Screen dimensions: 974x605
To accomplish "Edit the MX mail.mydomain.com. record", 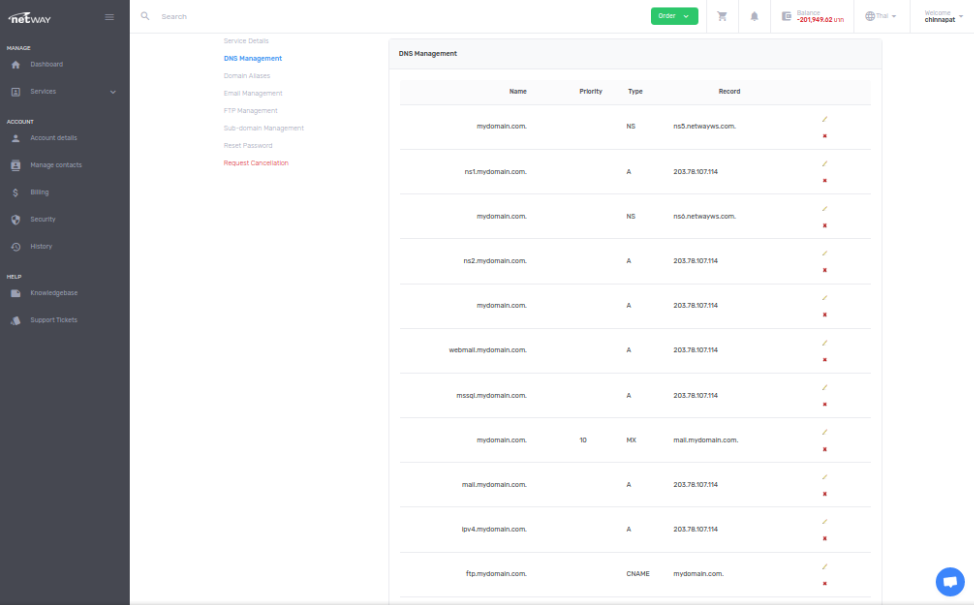I will pyautogui.click(x=824, y=432).
